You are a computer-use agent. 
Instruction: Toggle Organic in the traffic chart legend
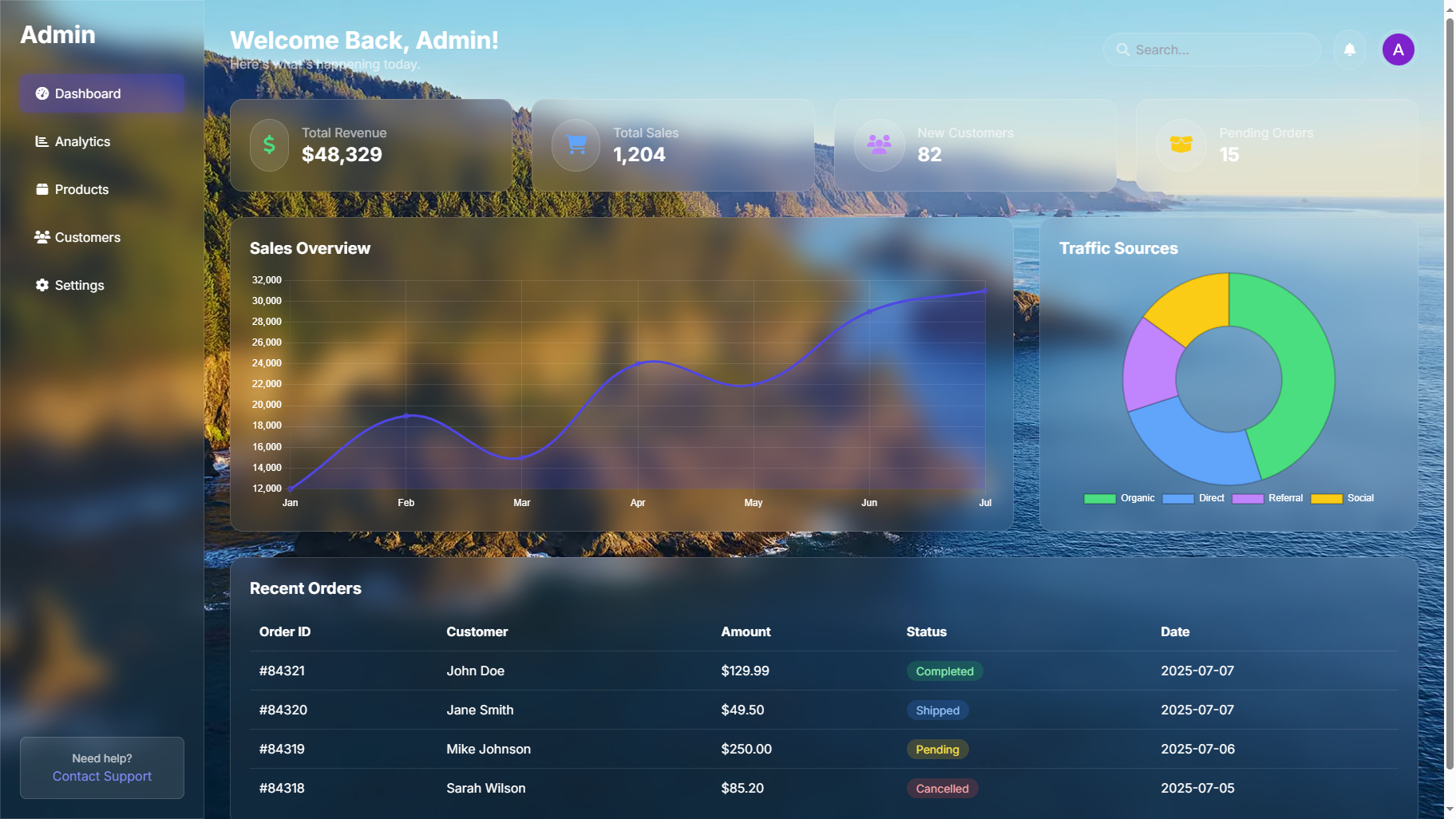pos(1118,498)
